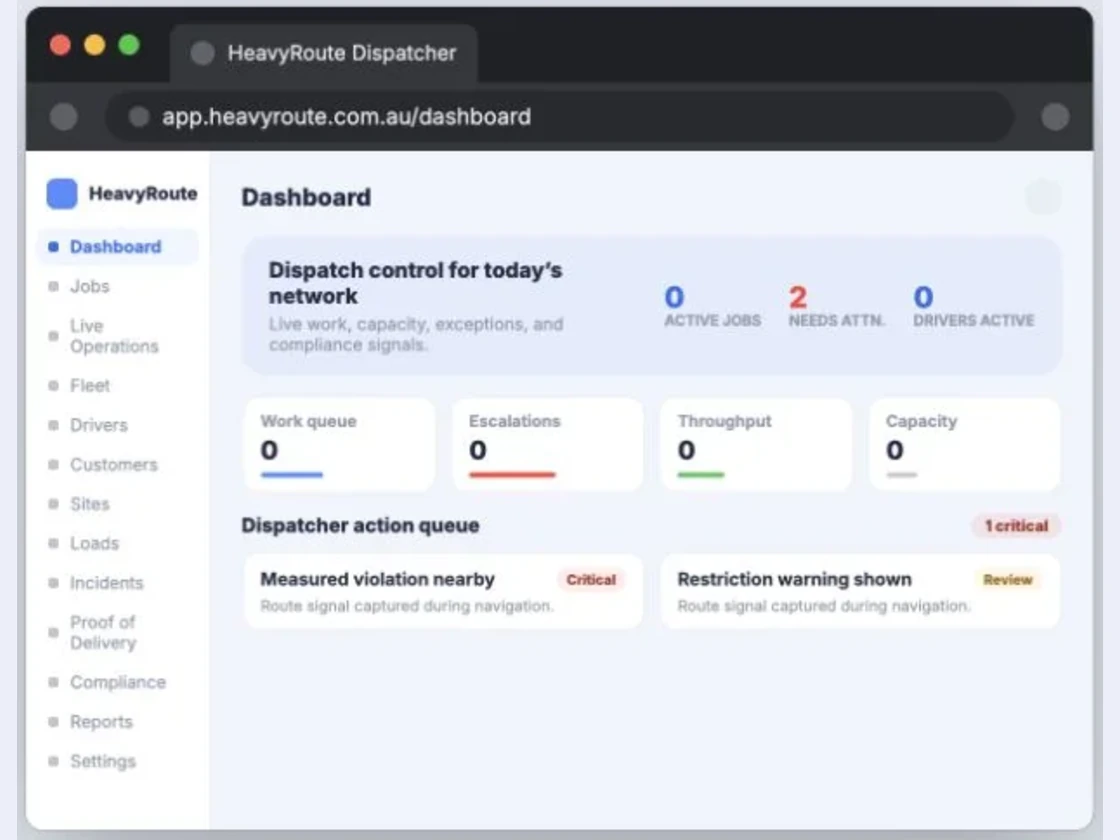This screenshot has height=840, width=1120.
Task: Click the 1 critical badge
Action: pyautogui.click(x=1016, y=526)
